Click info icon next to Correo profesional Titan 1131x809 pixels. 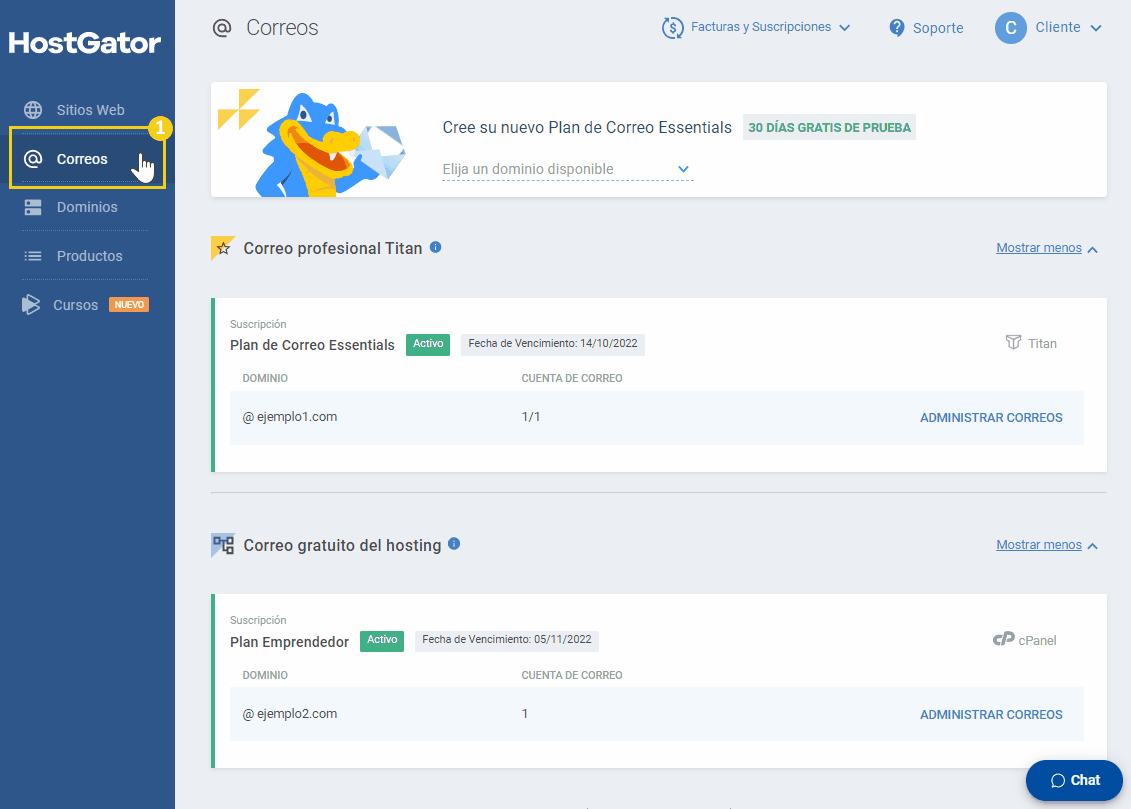click(x=436, y=247)
